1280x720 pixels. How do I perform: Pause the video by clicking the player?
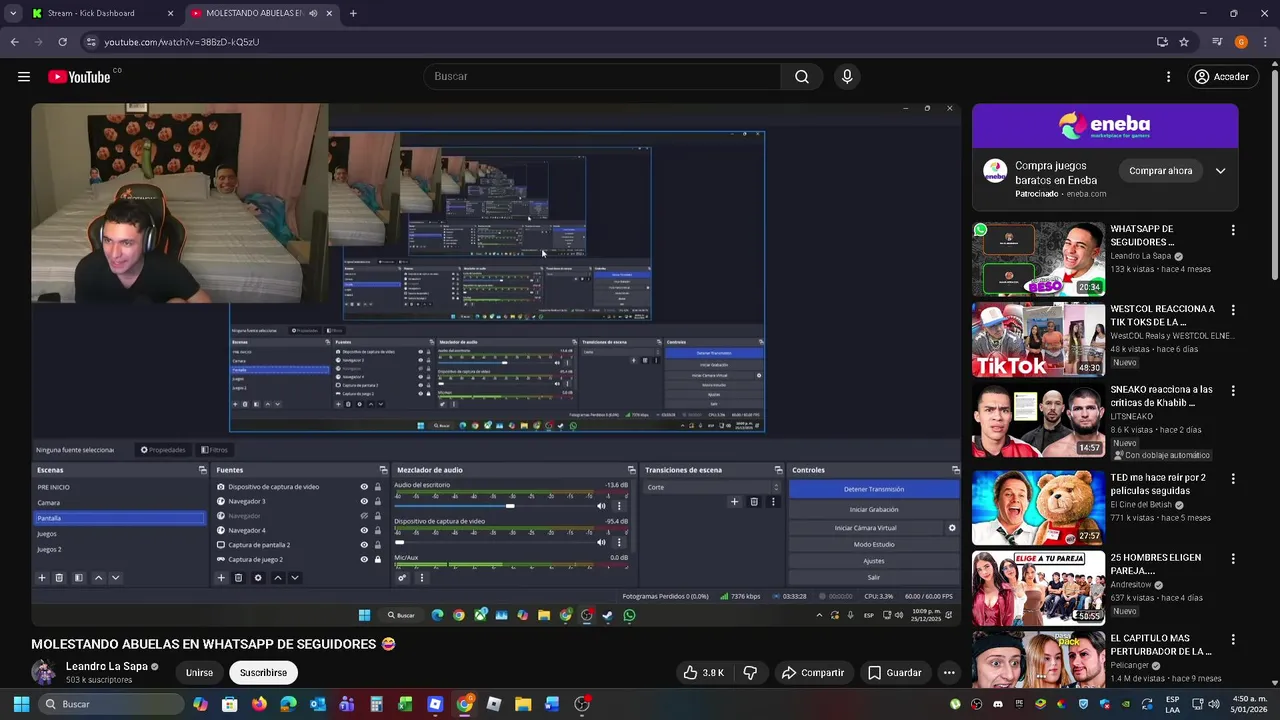496,365
